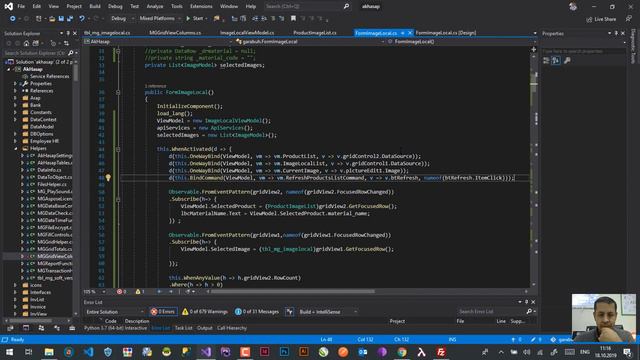The height and width of the screenshot is (360, 640).
Task: Open the Debug configuration dropdown
Action: 122,18
